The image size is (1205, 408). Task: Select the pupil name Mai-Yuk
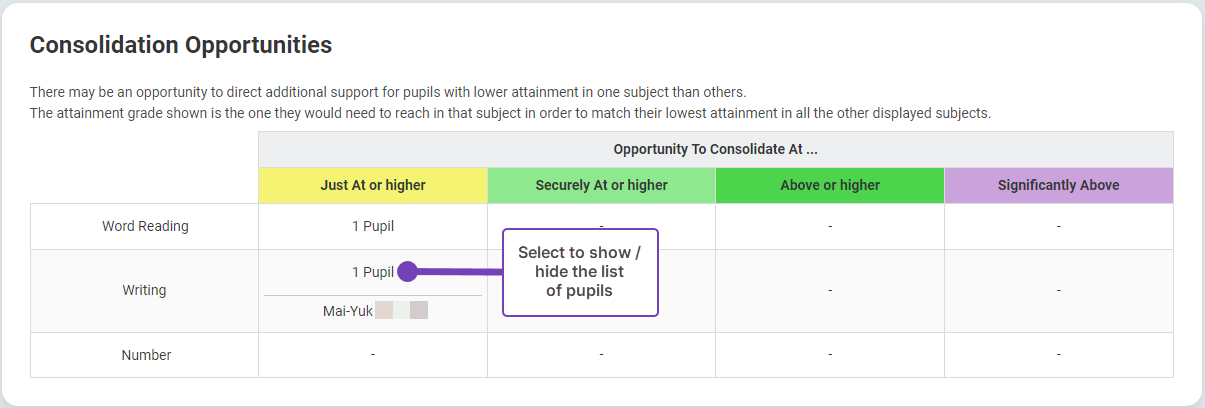pyautogui.click(x=348, y=311)
